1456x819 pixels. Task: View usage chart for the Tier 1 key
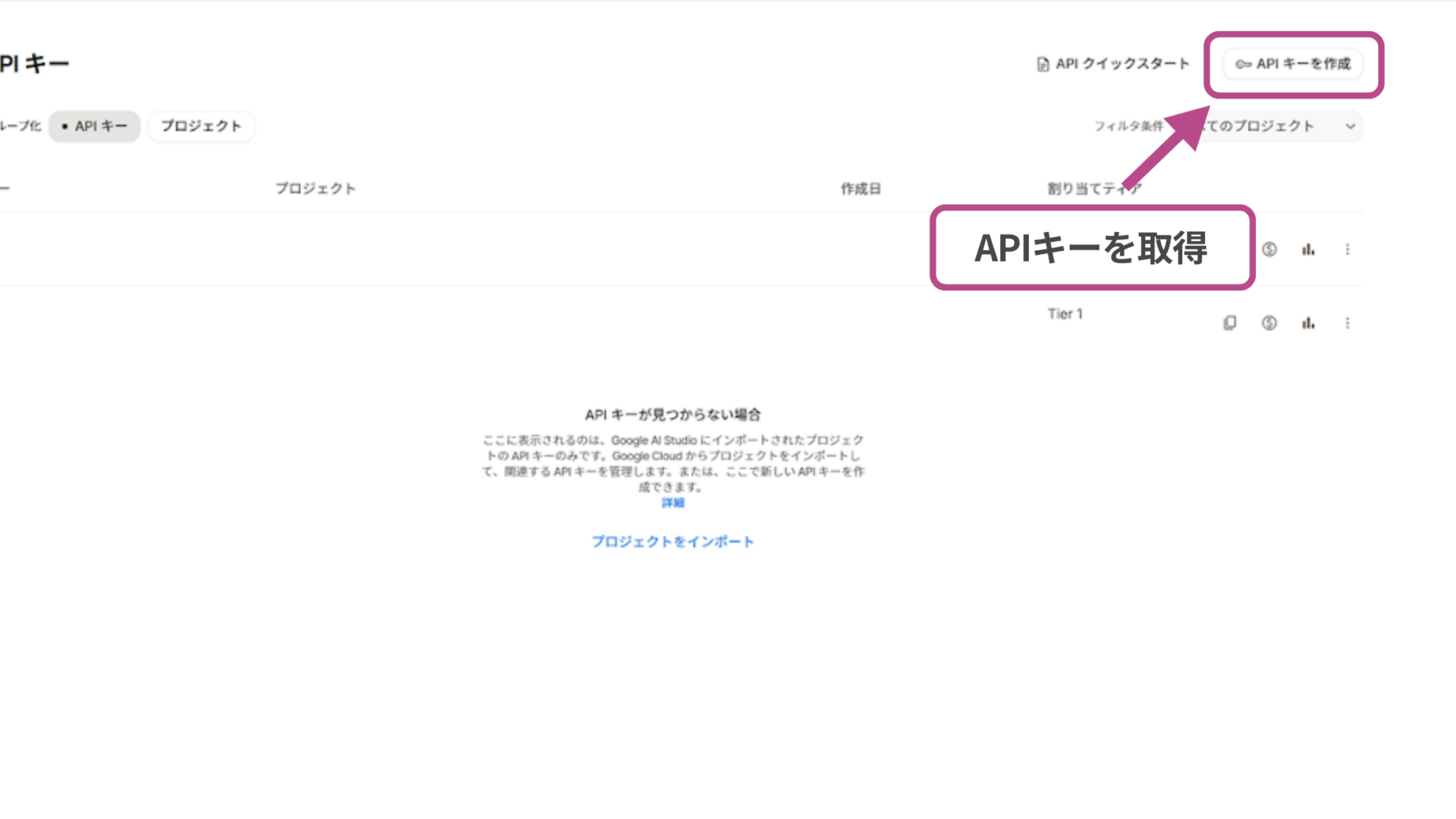(1308, 322)
